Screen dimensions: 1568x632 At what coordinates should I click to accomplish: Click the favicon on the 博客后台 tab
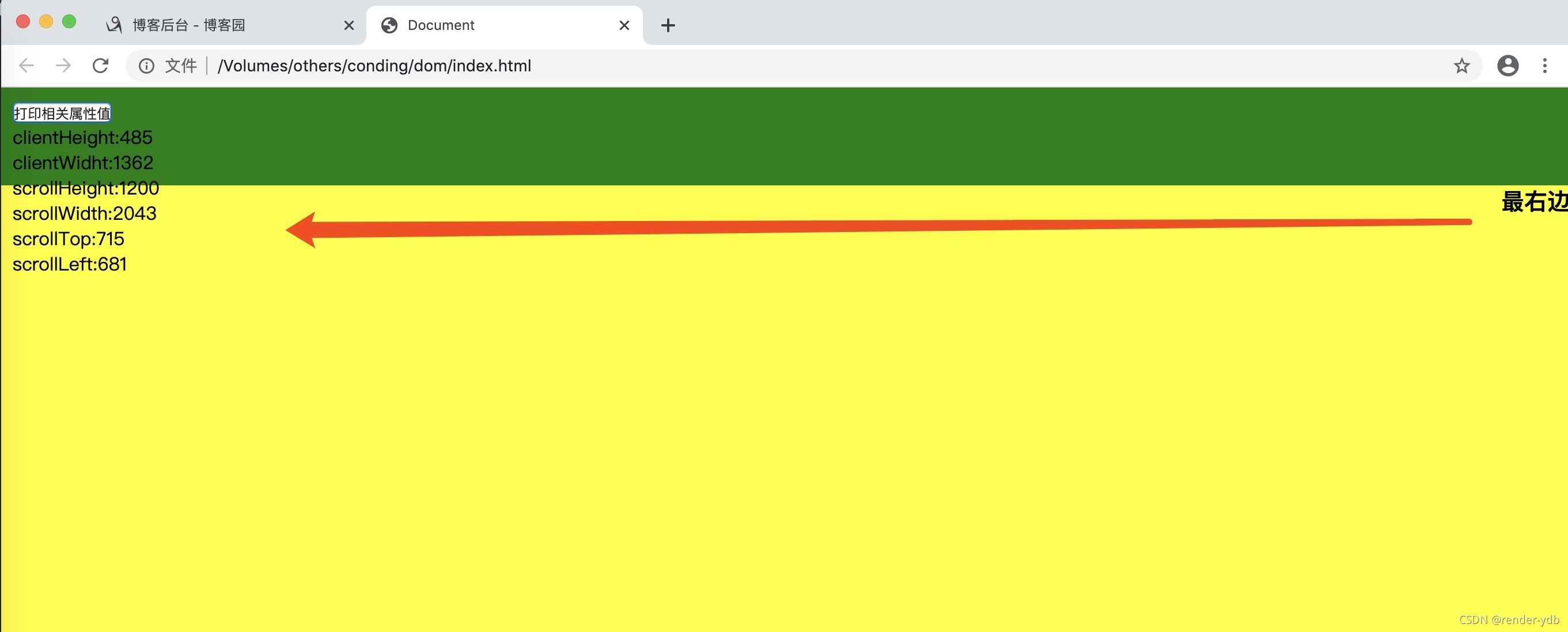pos(115,25)
